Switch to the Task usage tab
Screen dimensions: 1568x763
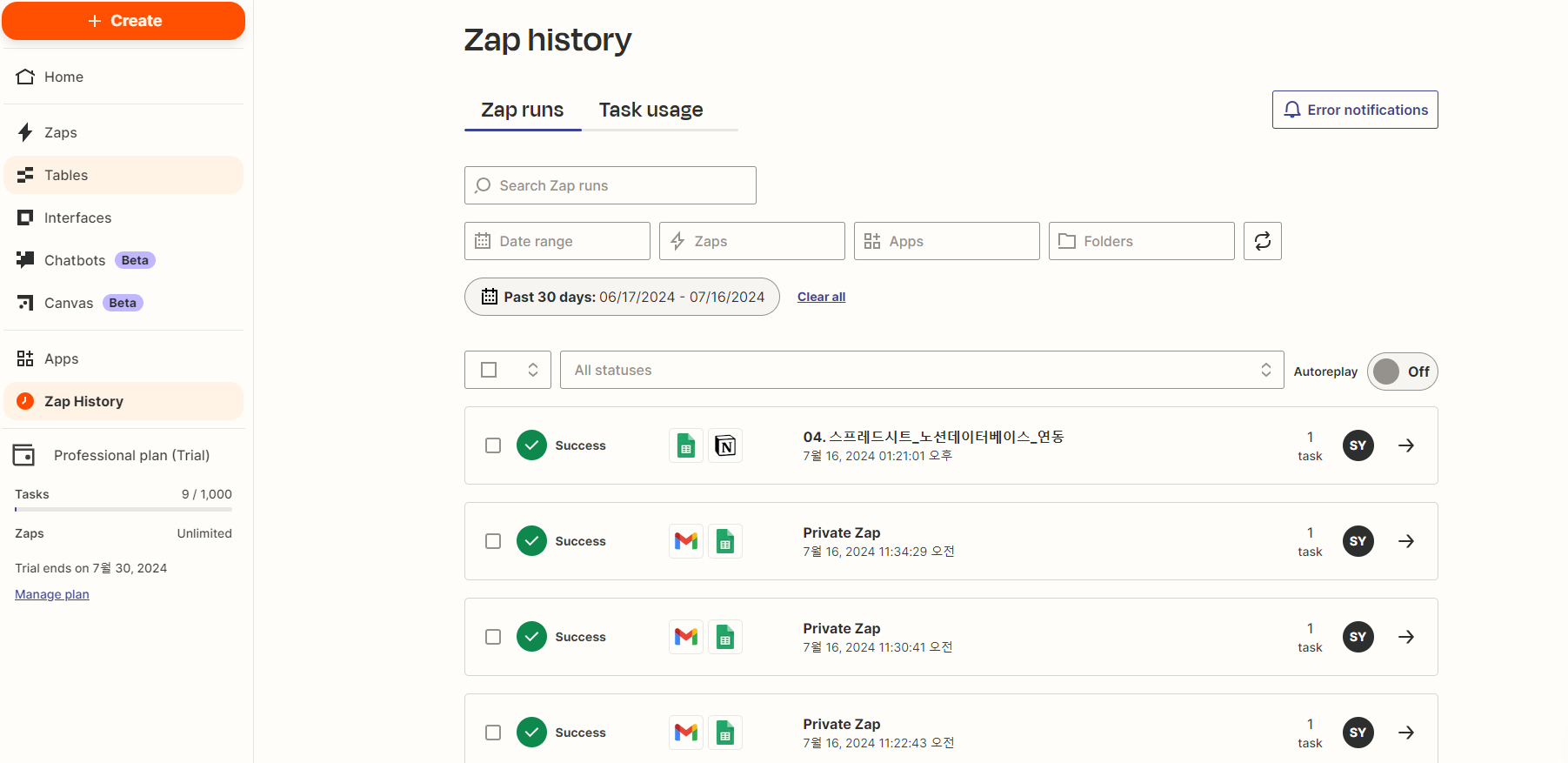pos(651,110)
